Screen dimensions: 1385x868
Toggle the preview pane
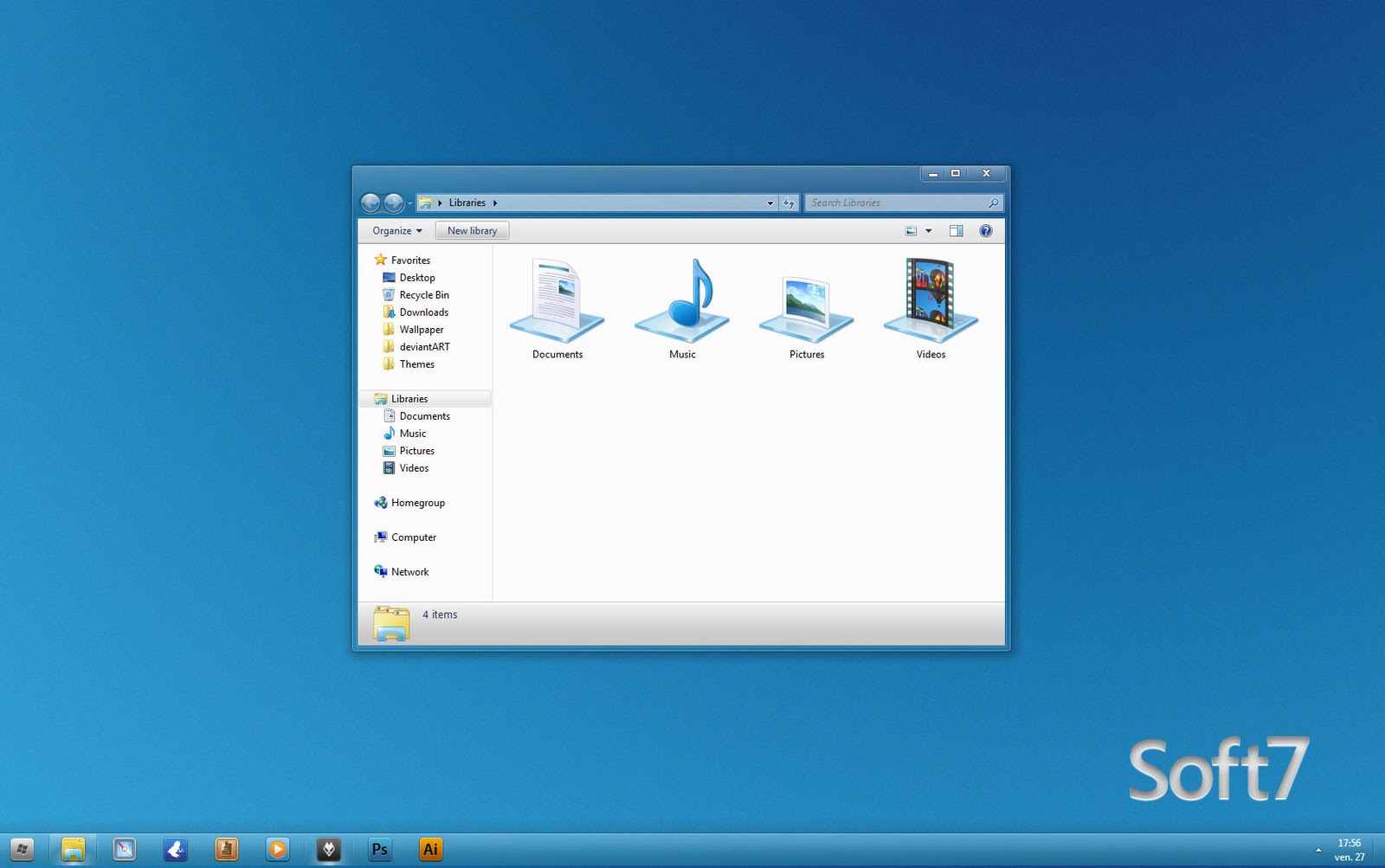[x=956, y=230]
